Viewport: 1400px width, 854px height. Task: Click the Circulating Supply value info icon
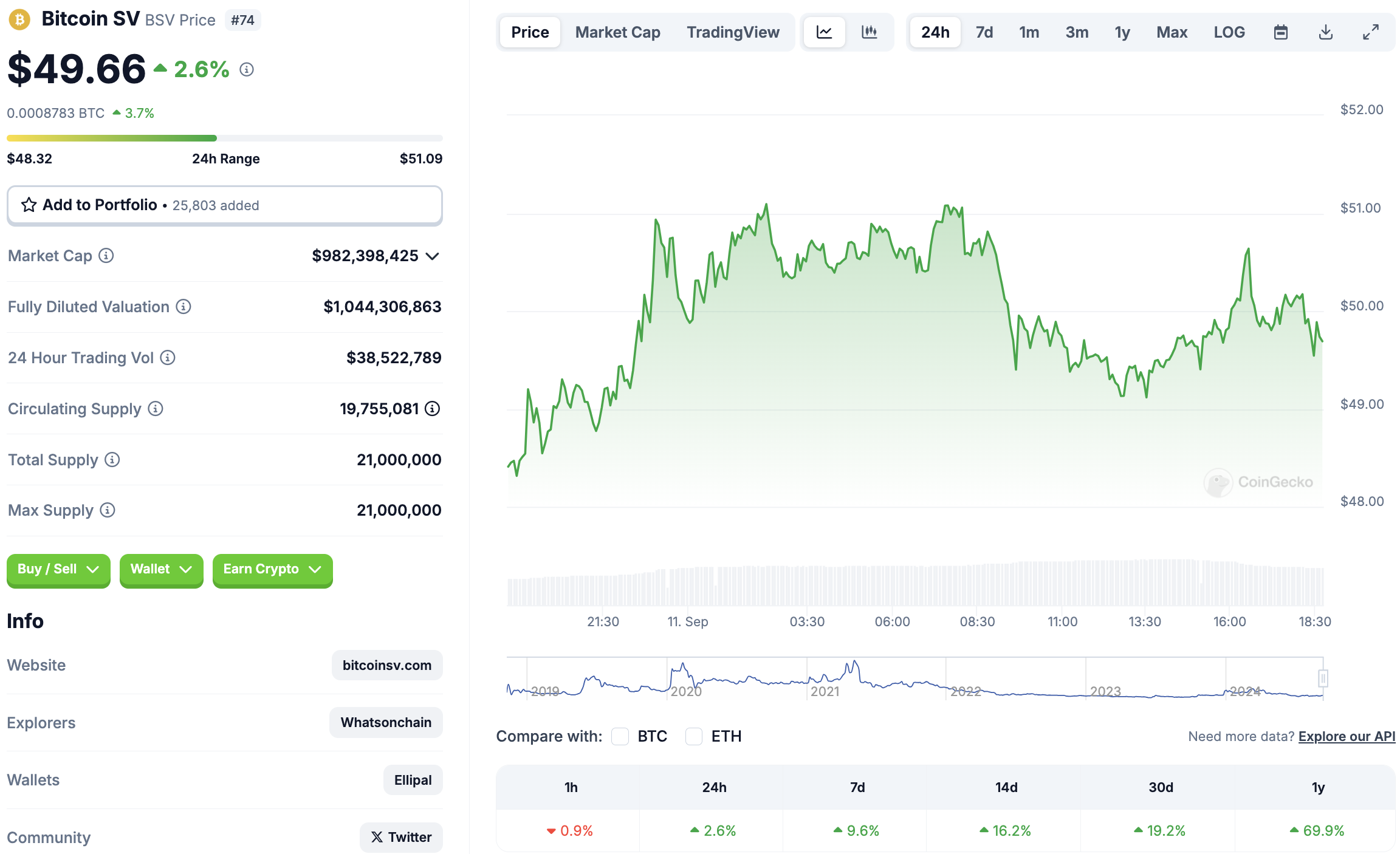pyautogui.click(x=432, y=409)
